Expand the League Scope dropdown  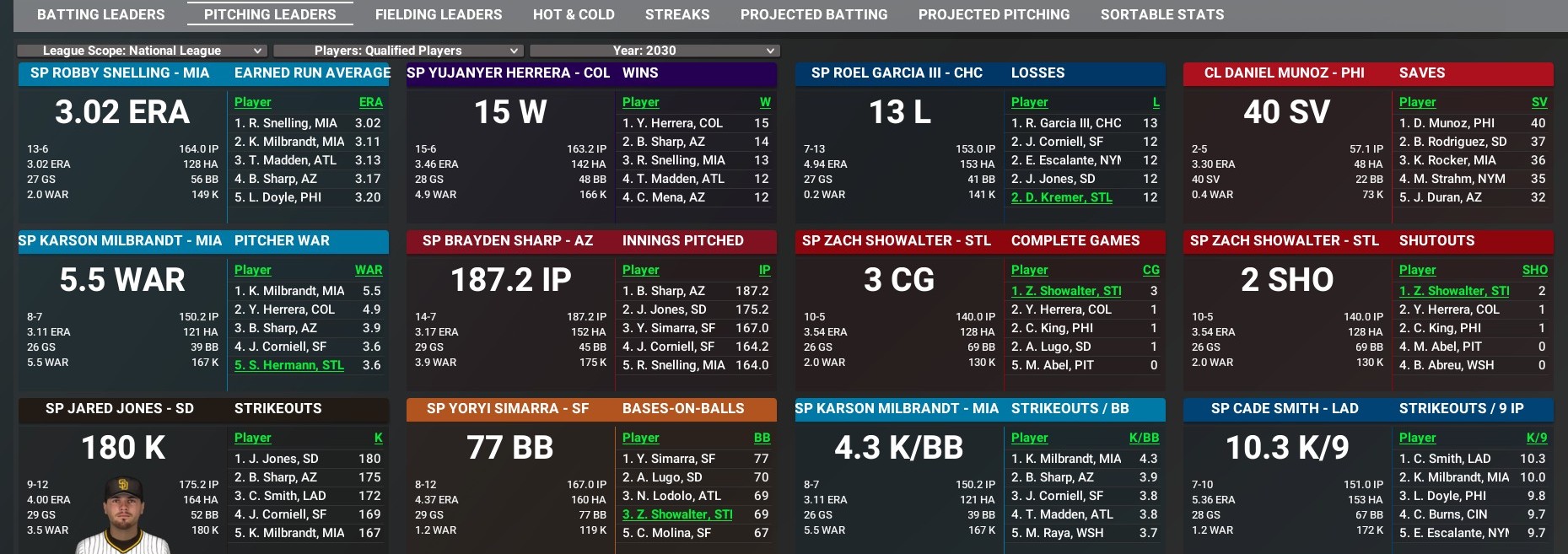142,51
